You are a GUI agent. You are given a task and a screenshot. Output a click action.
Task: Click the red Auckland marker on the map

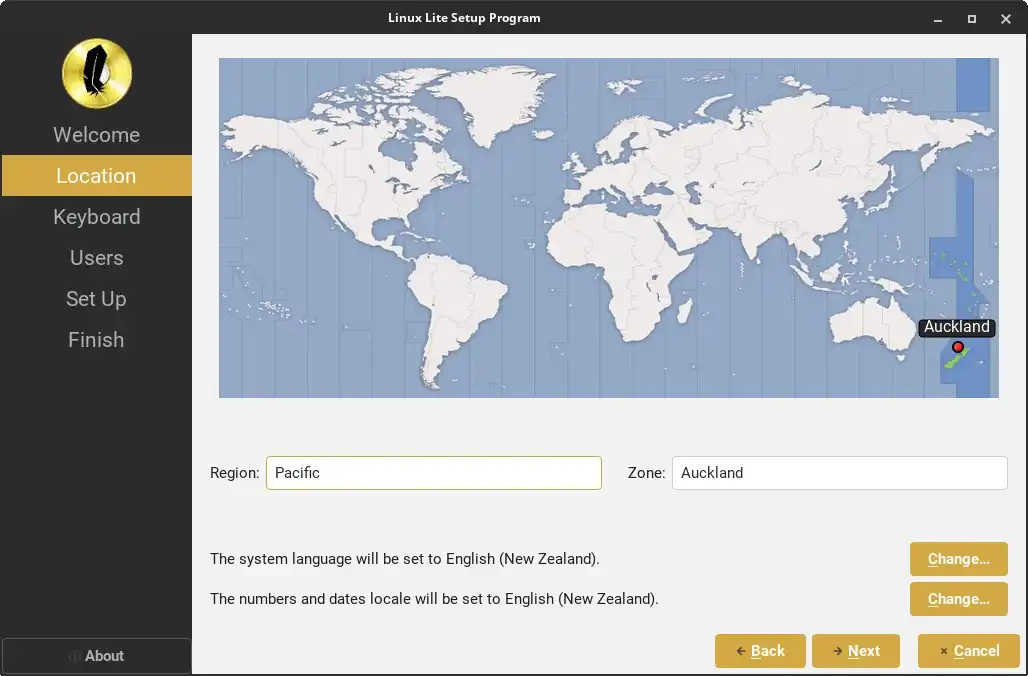tap(958, 347)
